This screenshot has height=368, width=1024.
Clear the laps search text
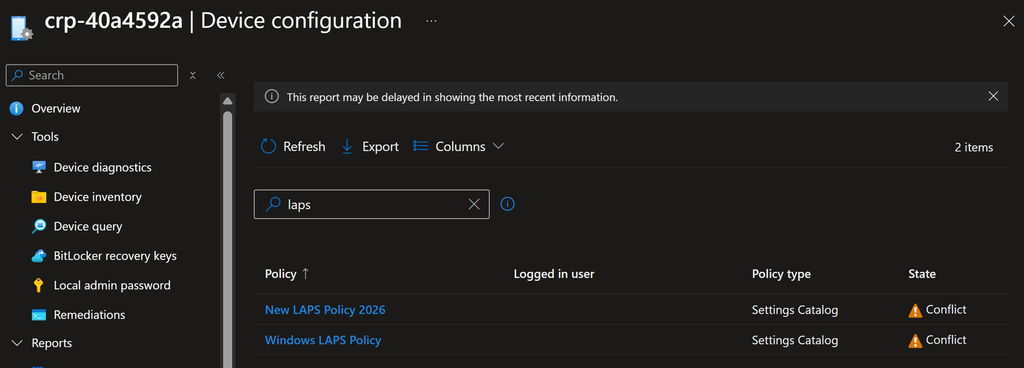tap(474, 204)
